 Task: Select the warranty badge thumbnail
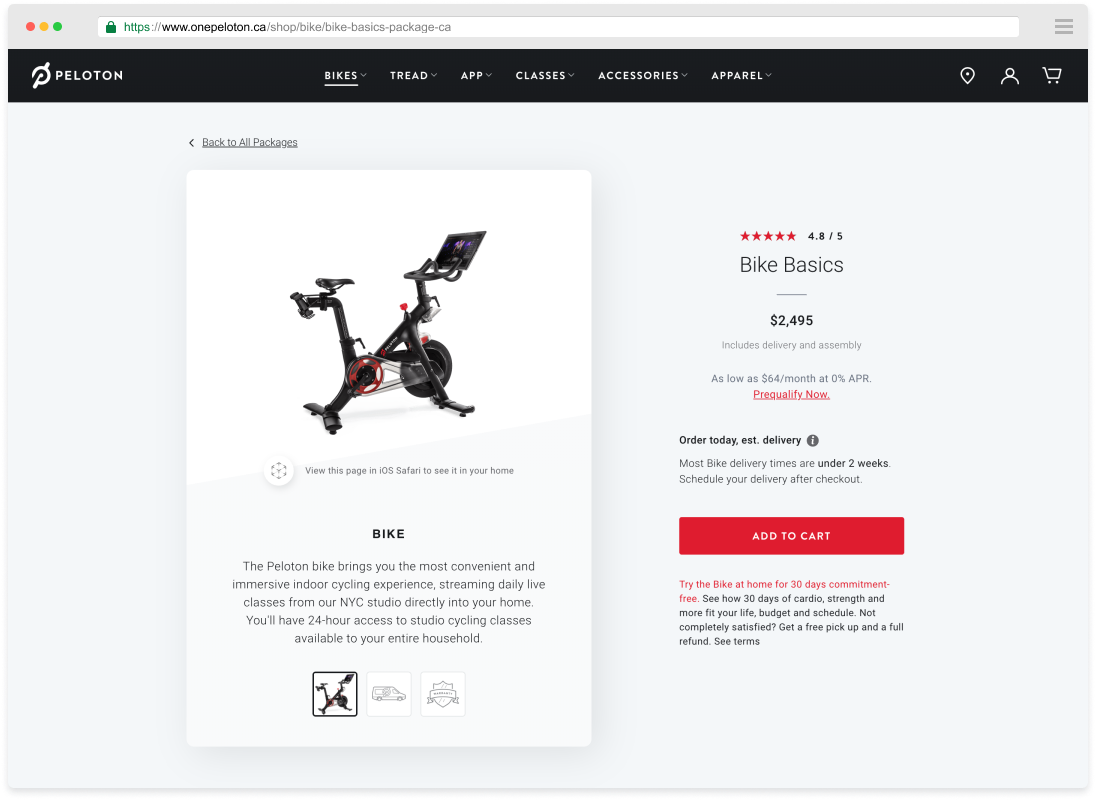click(442, 694)
